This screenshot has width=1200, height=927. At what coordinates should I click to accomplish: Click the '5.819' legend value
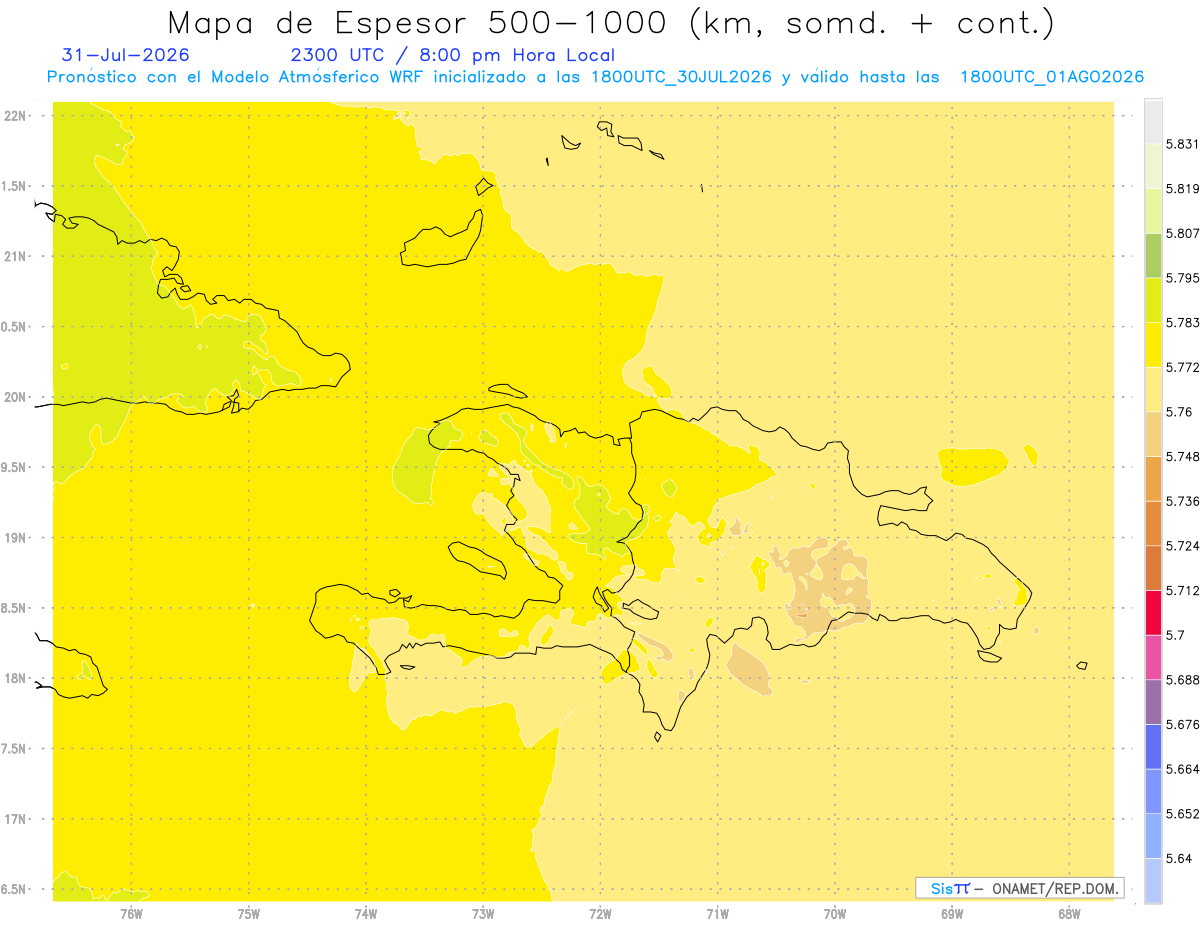coord(1181,189)
